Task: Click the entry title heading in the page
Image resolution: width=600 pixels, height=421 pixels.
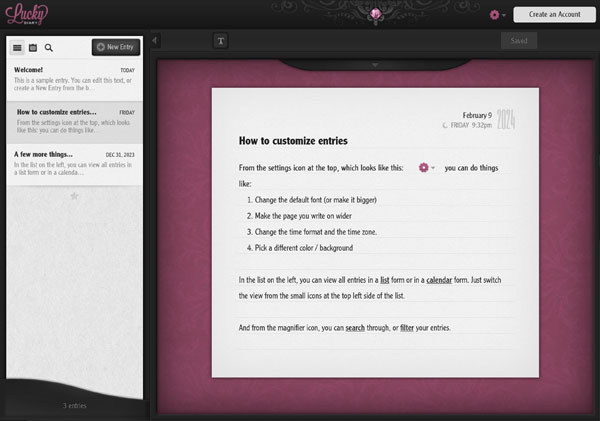Action: (293, 141)
